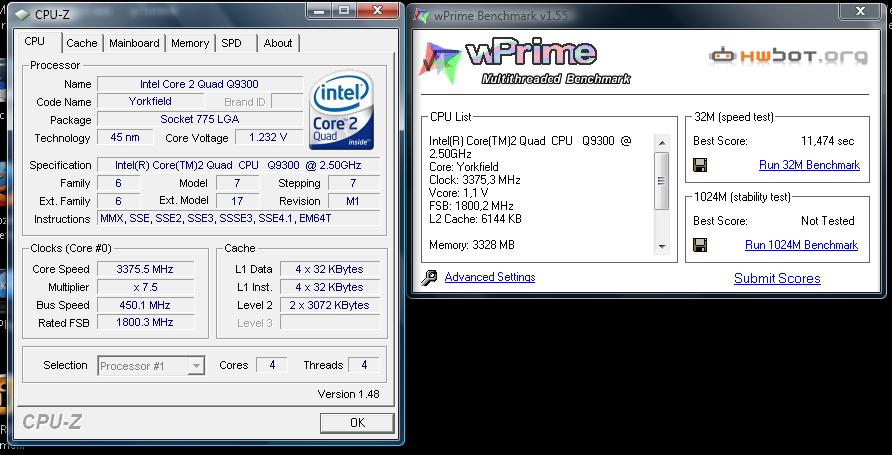The width and height of the screenshot is (892, 455).
Task: Switch to the Cache tab
Action: tap(81, 43)
